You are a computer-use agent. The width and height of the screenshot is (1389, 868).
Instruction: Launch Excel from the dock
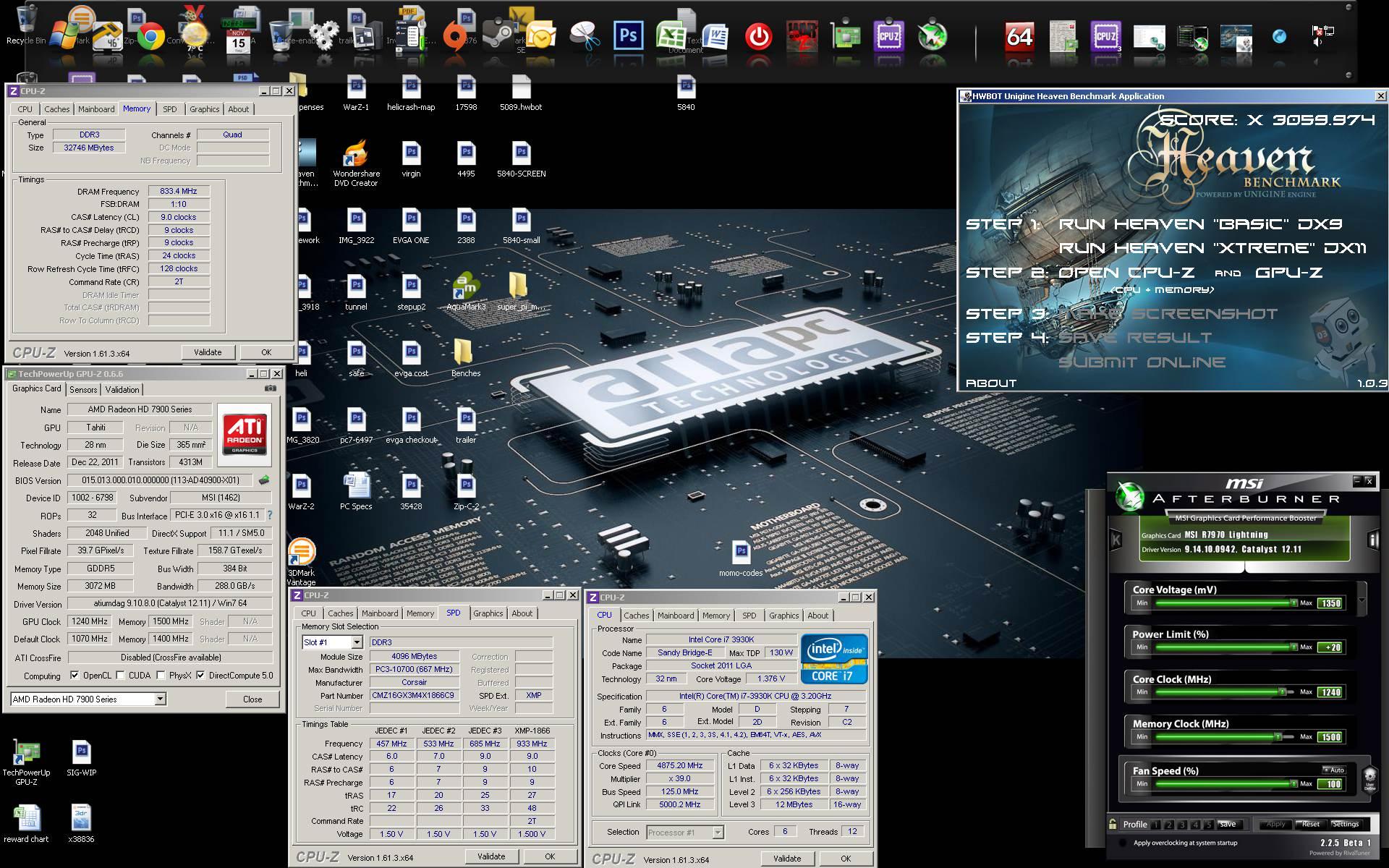[671, 35]
